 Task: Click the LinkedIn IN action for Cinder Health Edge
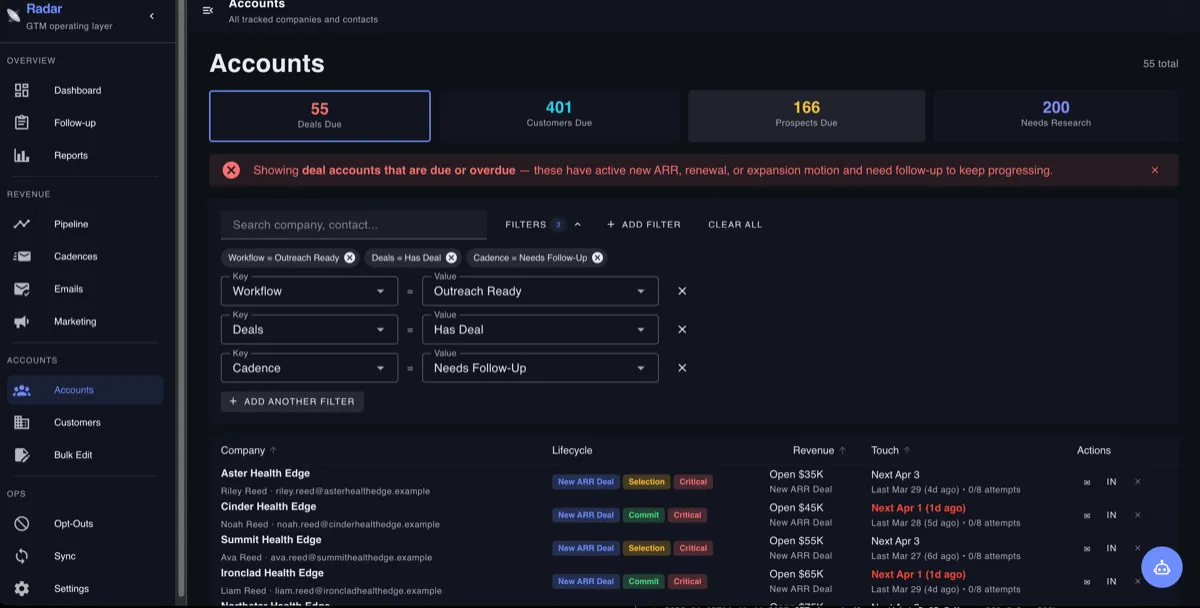point(1110,515)
